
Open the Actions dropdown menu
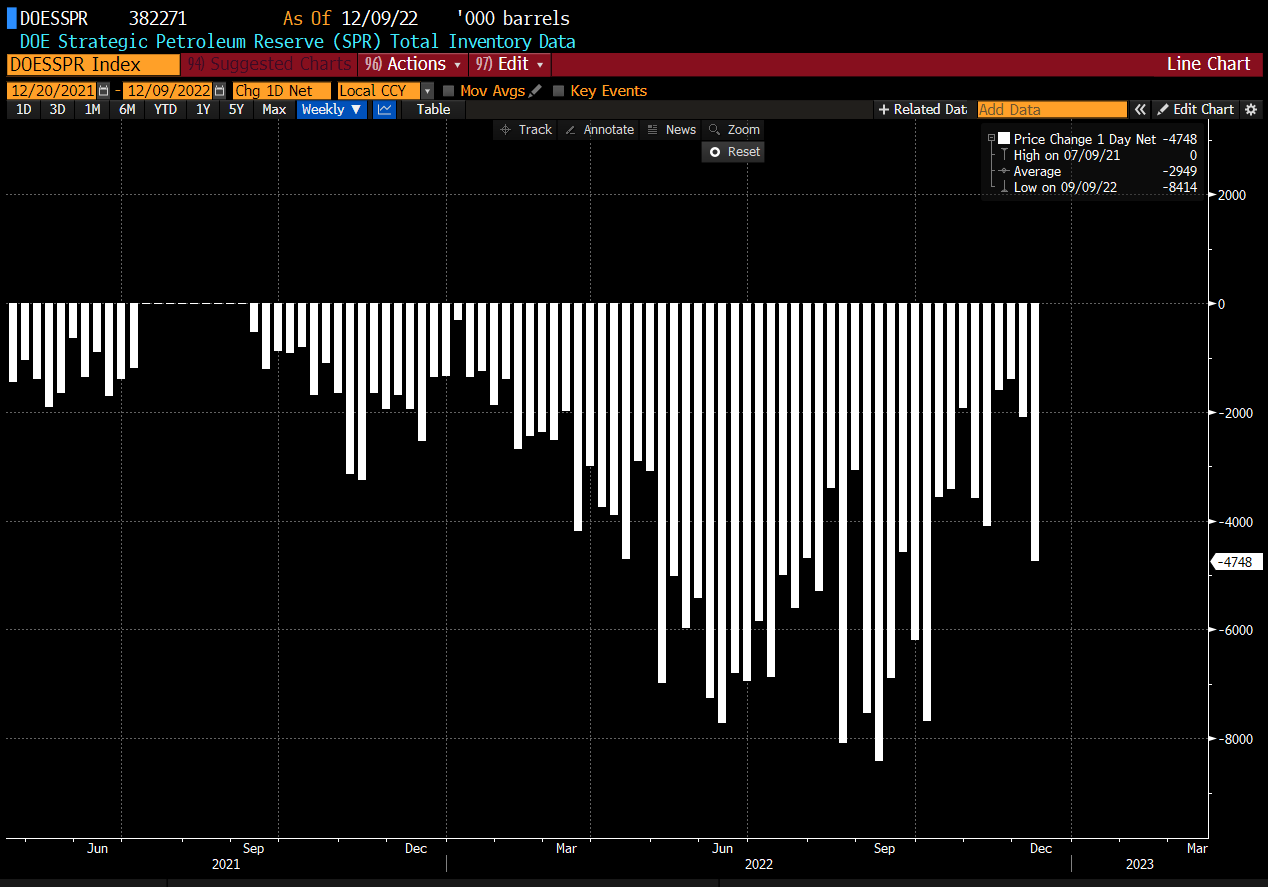412,64
